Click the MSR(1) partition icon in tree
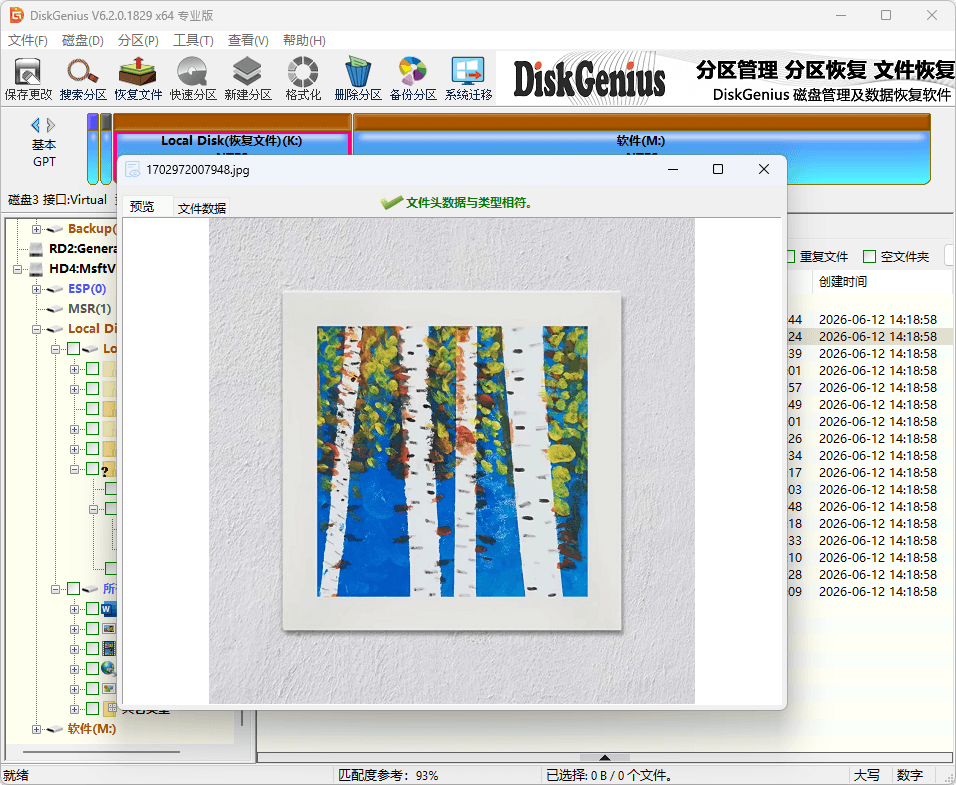Image resolution: width=956 pixels, height=785 pixels. tap(55, 309)
